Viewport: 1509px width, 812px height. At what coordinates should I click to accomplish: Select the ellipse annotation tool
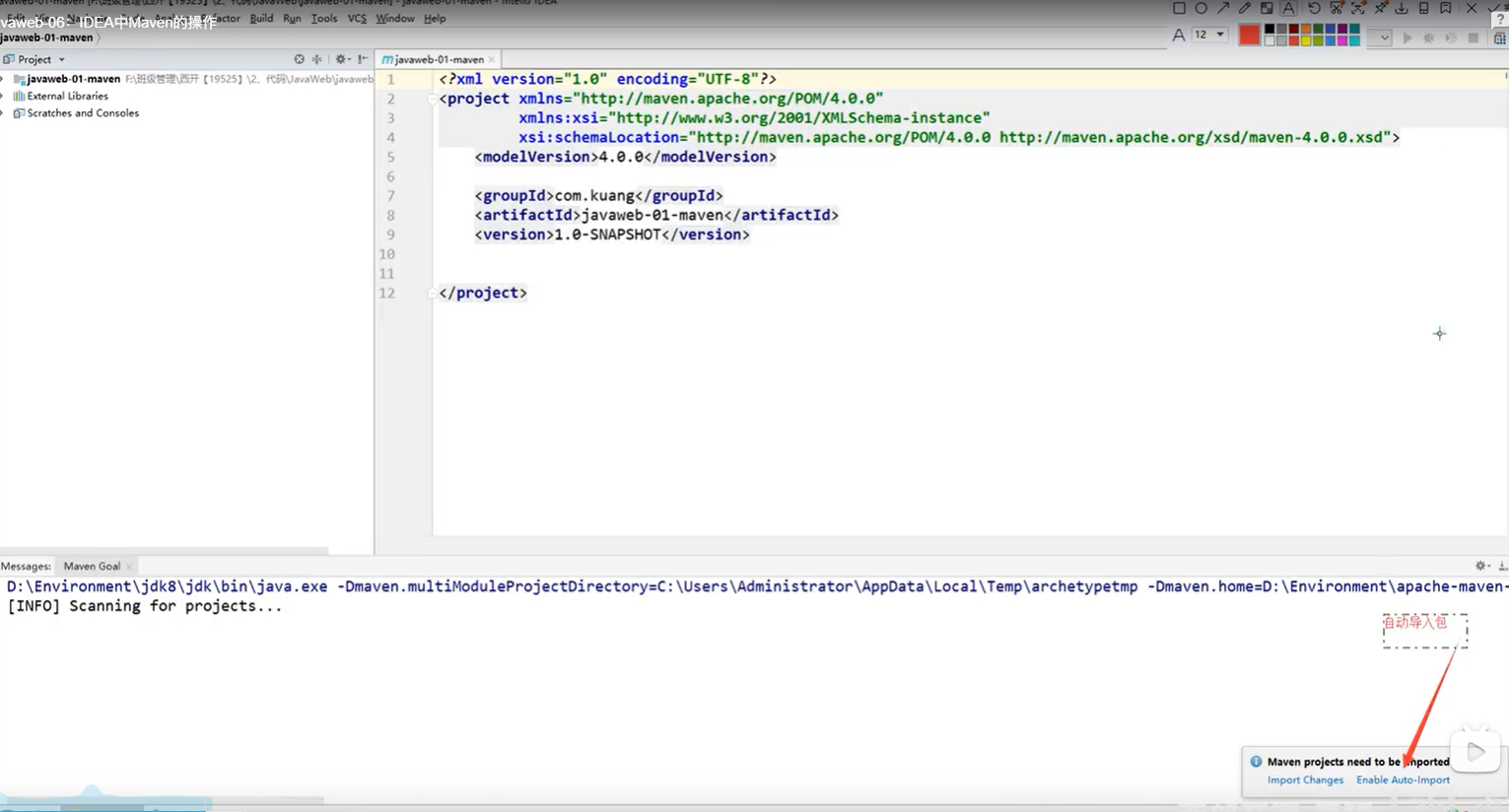pyautogui.click(x=1200, y=8)
